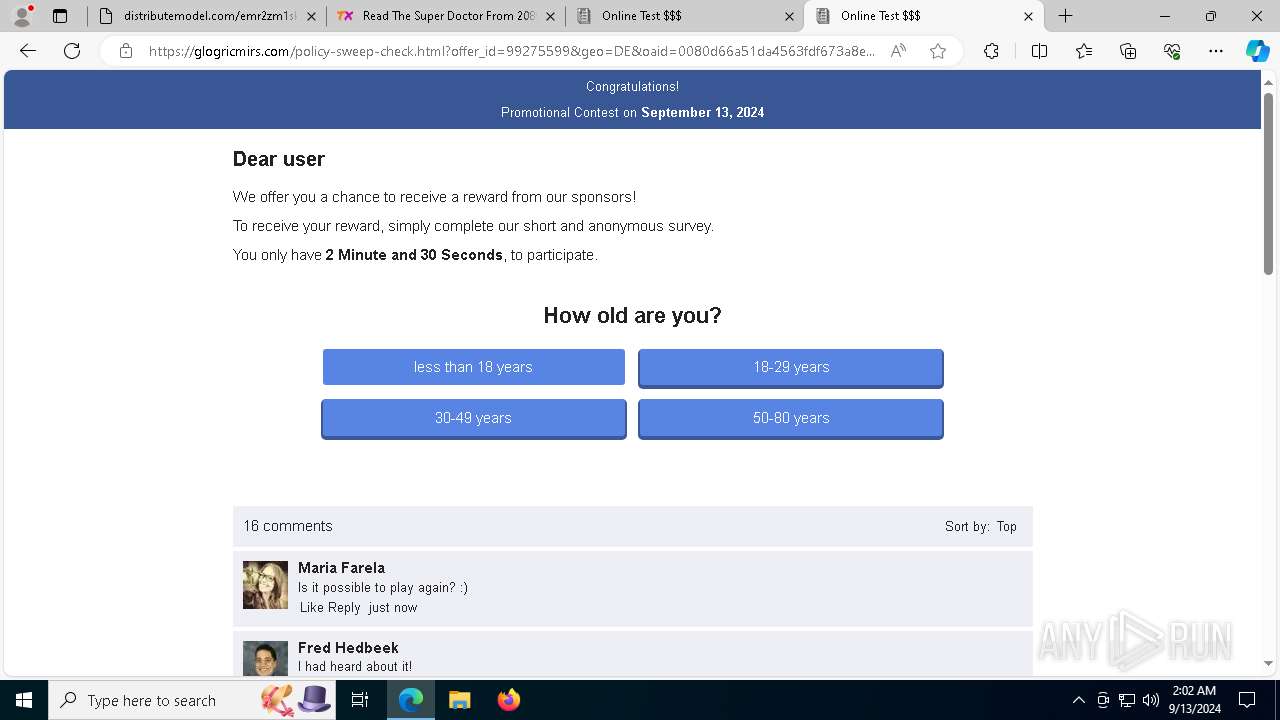
Task: Close the first Online Test $$$ tab
Action: tap(789, 16)
